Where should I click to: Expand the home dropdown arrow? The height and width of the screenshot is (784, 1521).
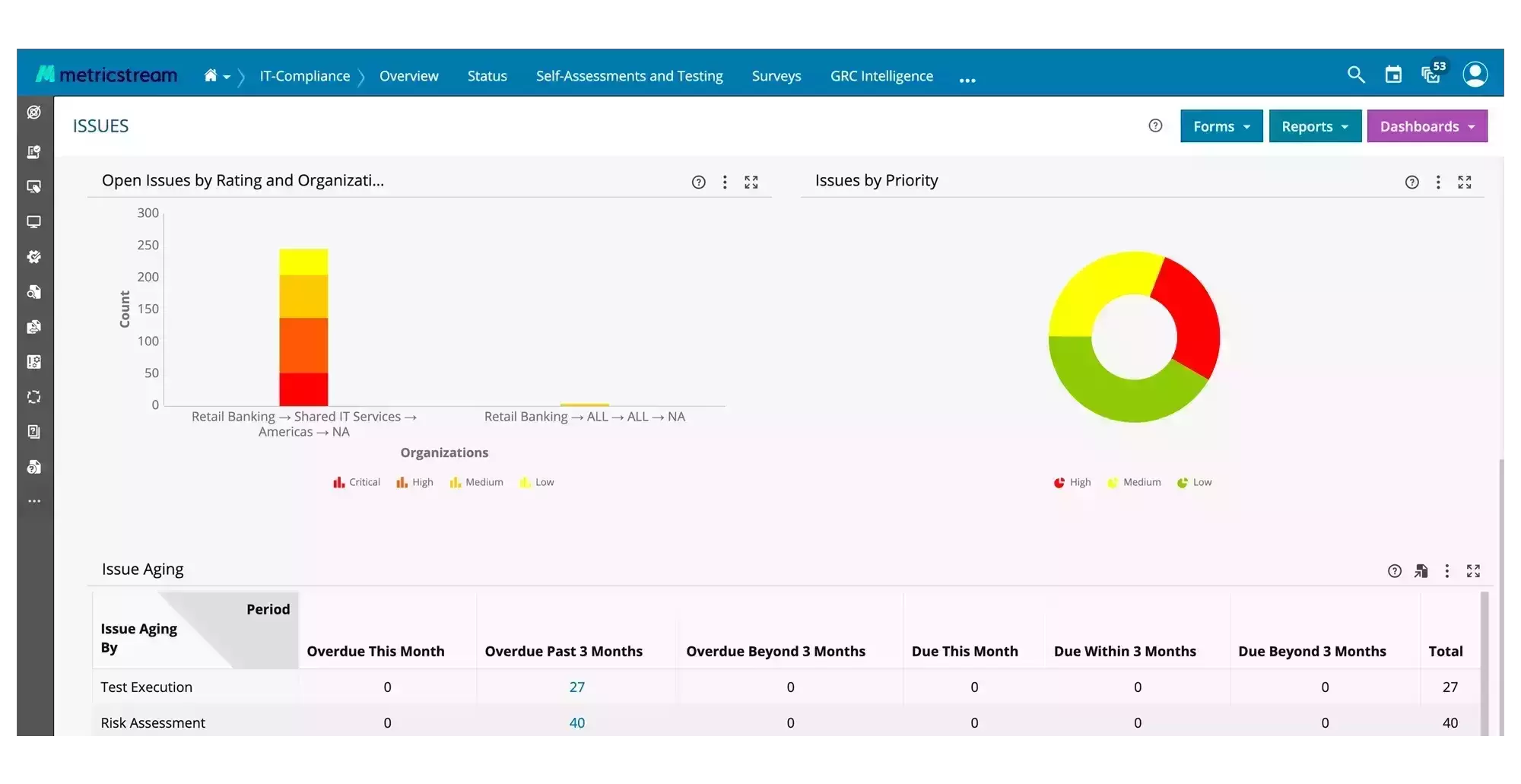click(227, 77)
